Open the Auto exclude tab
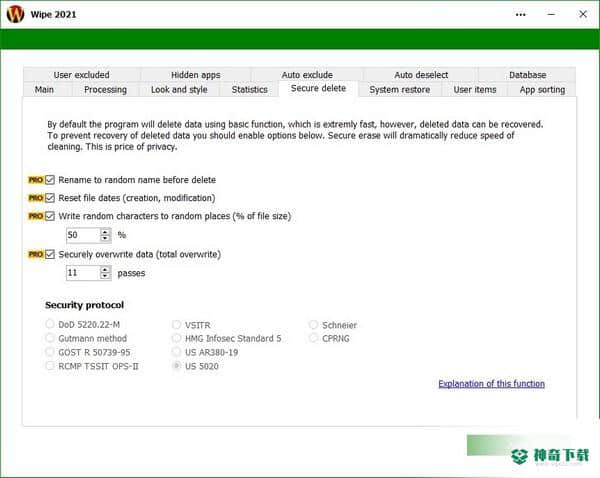 tap(307, 75)
